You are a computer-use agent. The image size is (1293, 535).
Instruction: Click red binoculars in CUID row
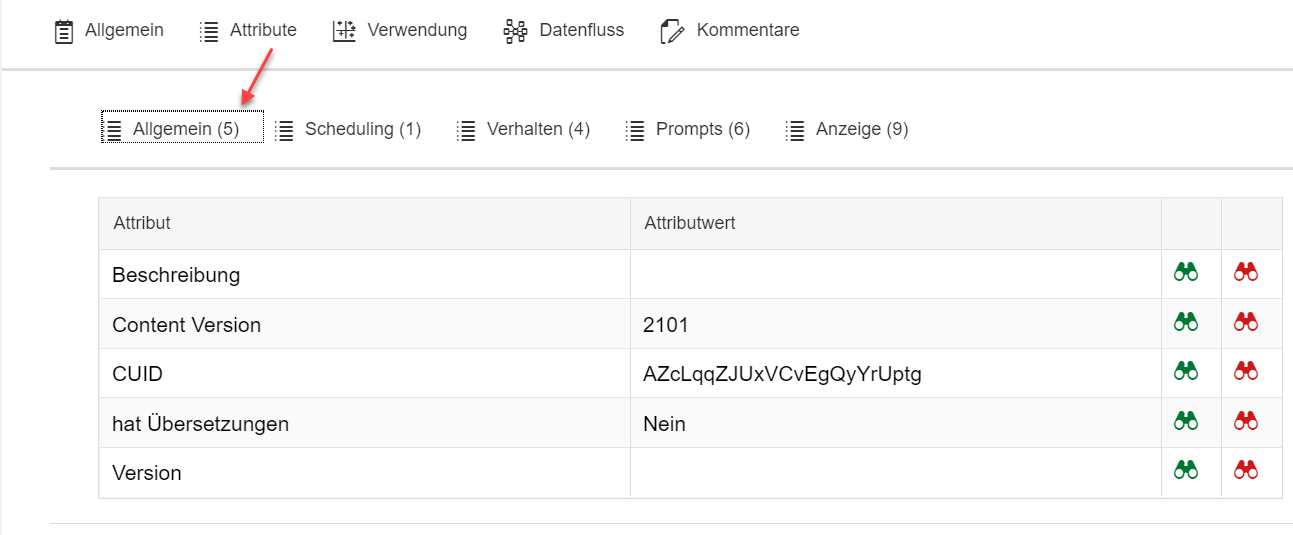tap(1246, 371)
